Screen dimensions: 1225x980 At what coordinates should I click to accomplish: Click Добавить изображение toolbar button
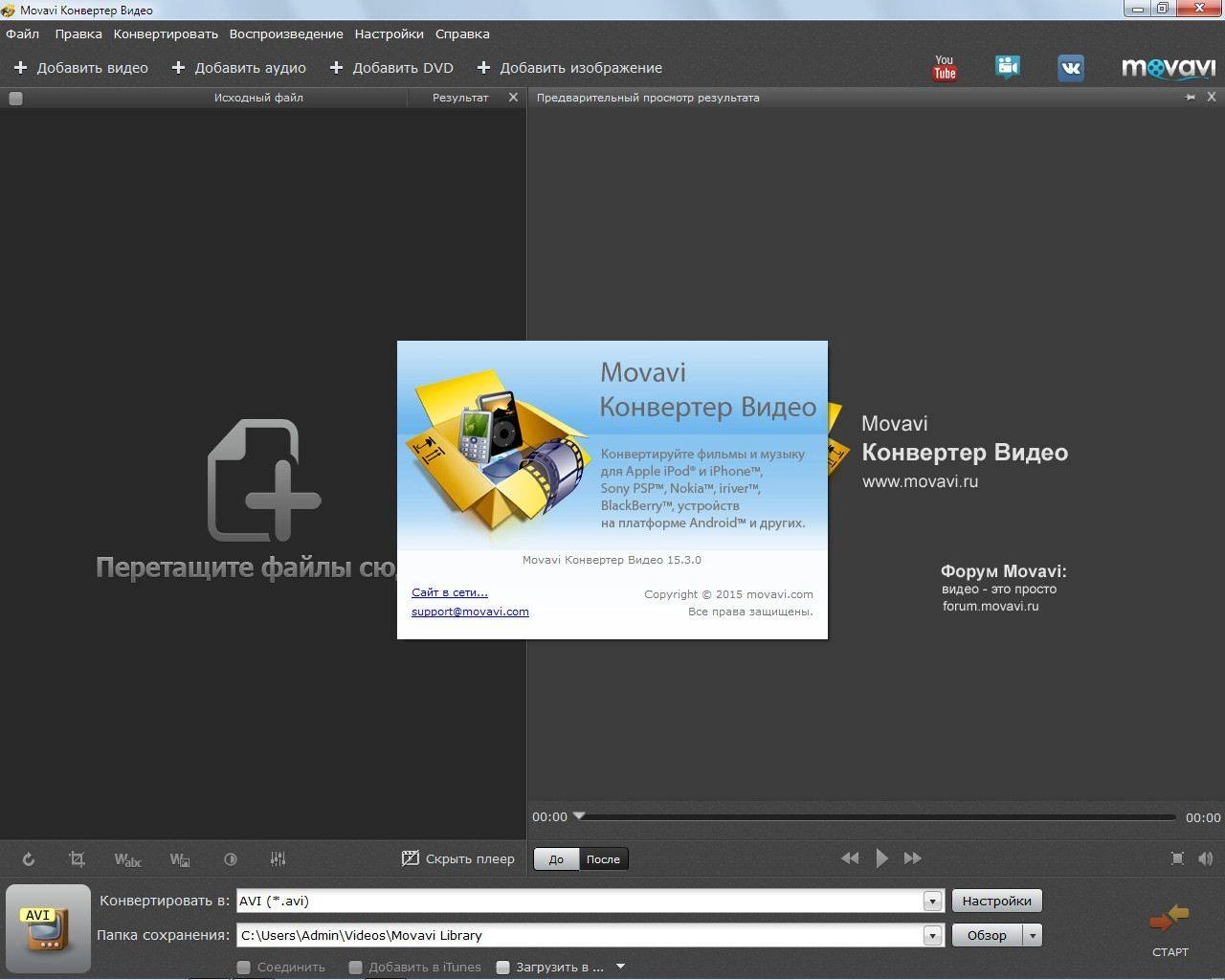point(569,68)
